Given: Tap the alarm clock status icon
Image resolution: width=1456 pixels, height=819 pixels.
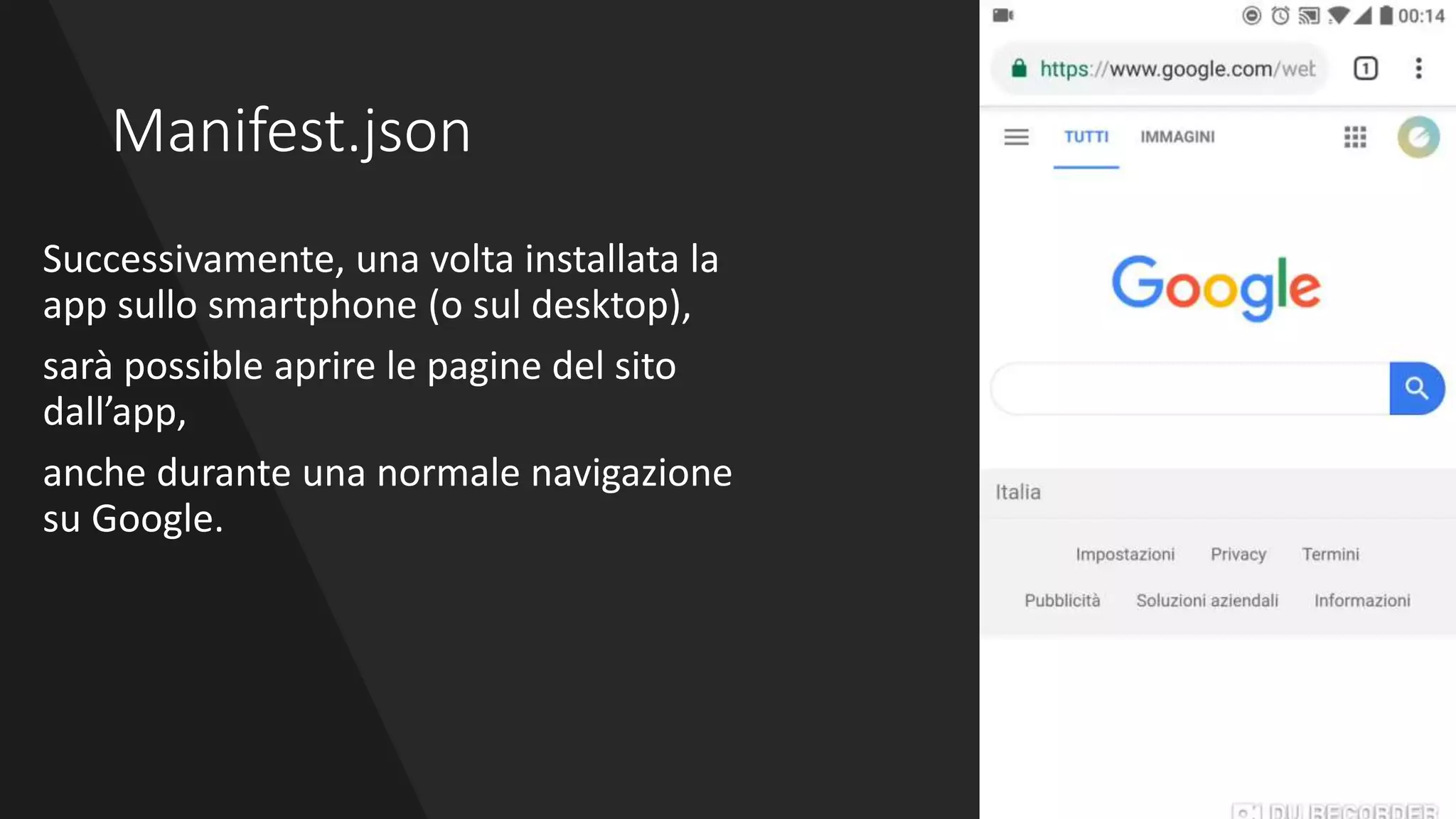Looking at the screenshot, I should coord(1280,15).
